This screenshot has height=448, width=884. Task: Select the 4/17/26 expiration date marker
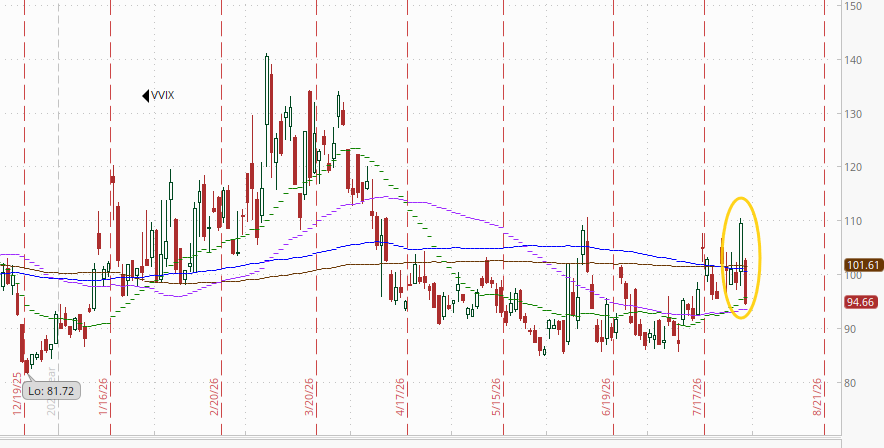[401, 397]
